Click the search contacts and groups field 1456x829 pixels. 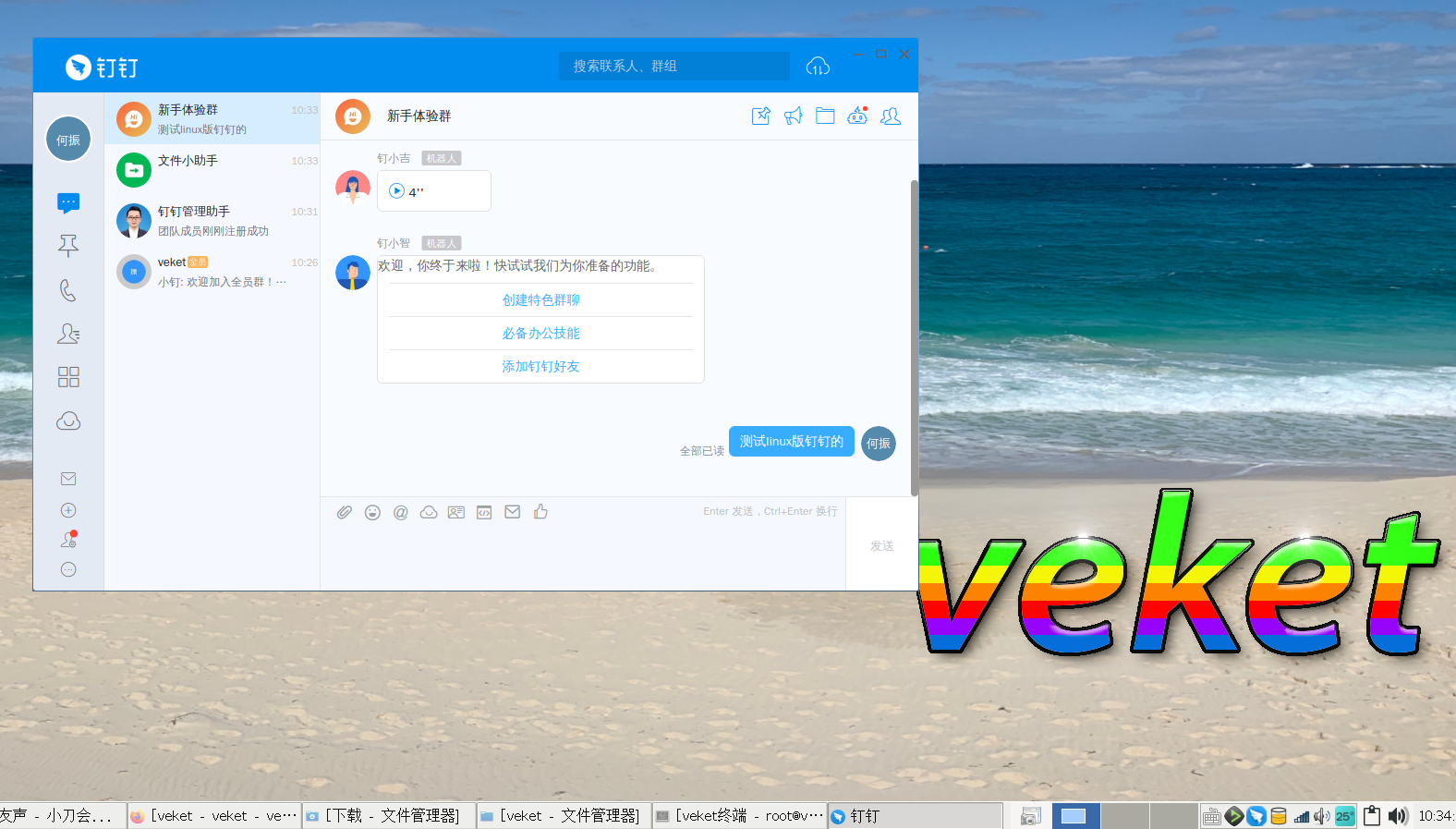674,67
